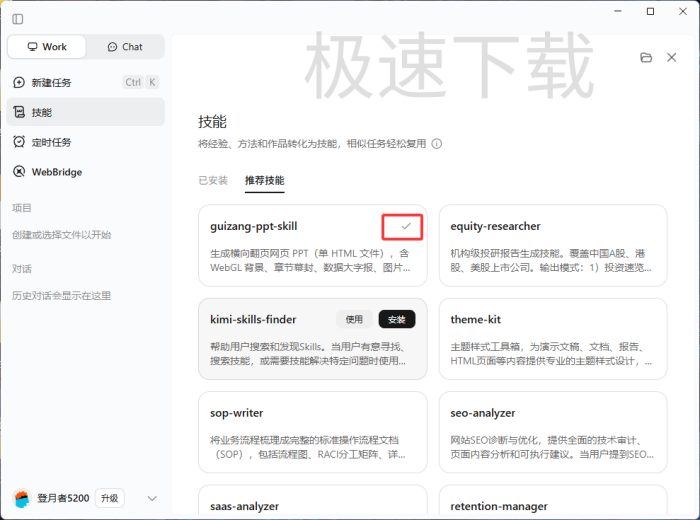
Task: Maximize the application window
Action: (650, 11)
